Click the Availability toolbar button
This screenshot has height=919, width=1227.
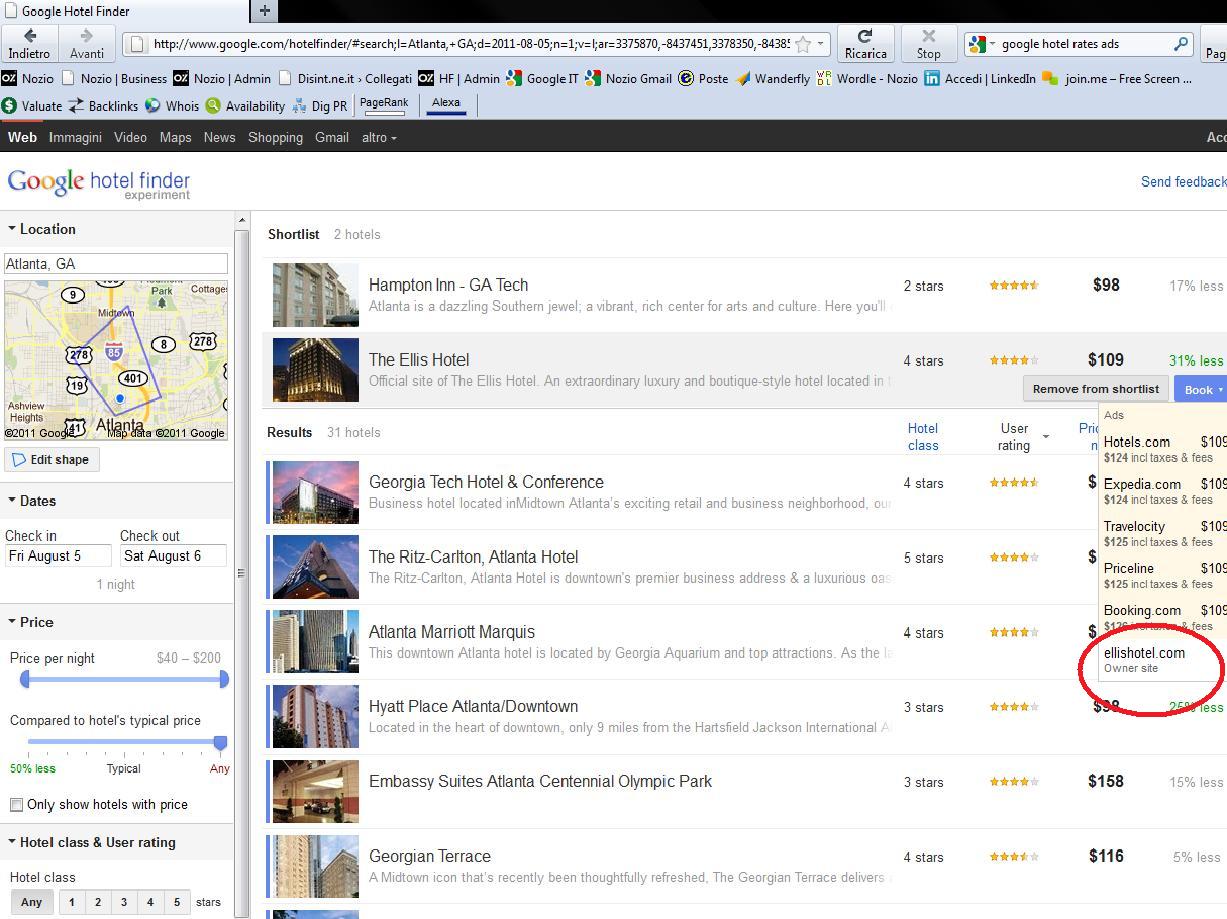[245, 105]
